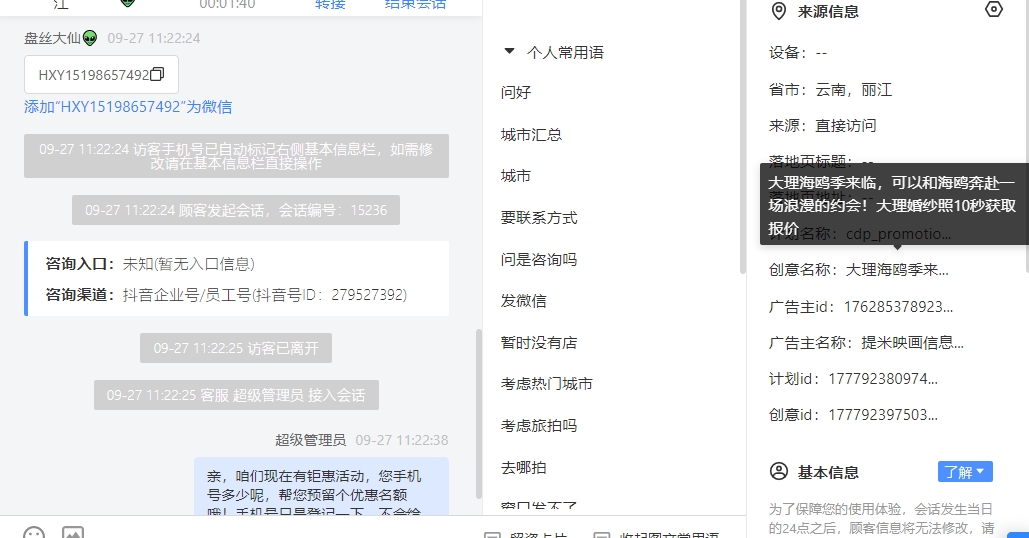The width and height of the screenshot is (1029, 538).
Task: Open the image upload icon in the input bar
Action: (72, 533)
